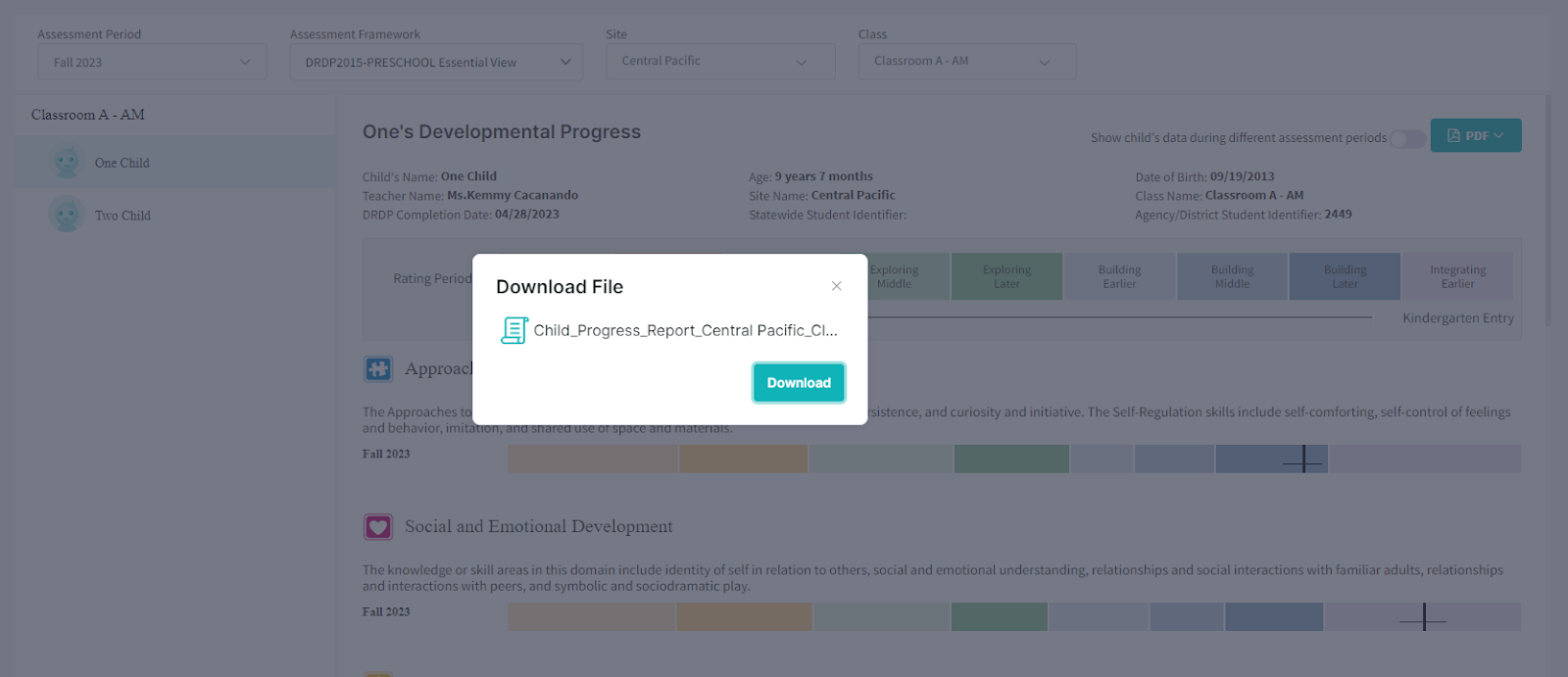Viewport: 1568px width, 677px height.
Task: Expand the Assessment Period Fall 2023 dropdown
Action: coord(152,62)
